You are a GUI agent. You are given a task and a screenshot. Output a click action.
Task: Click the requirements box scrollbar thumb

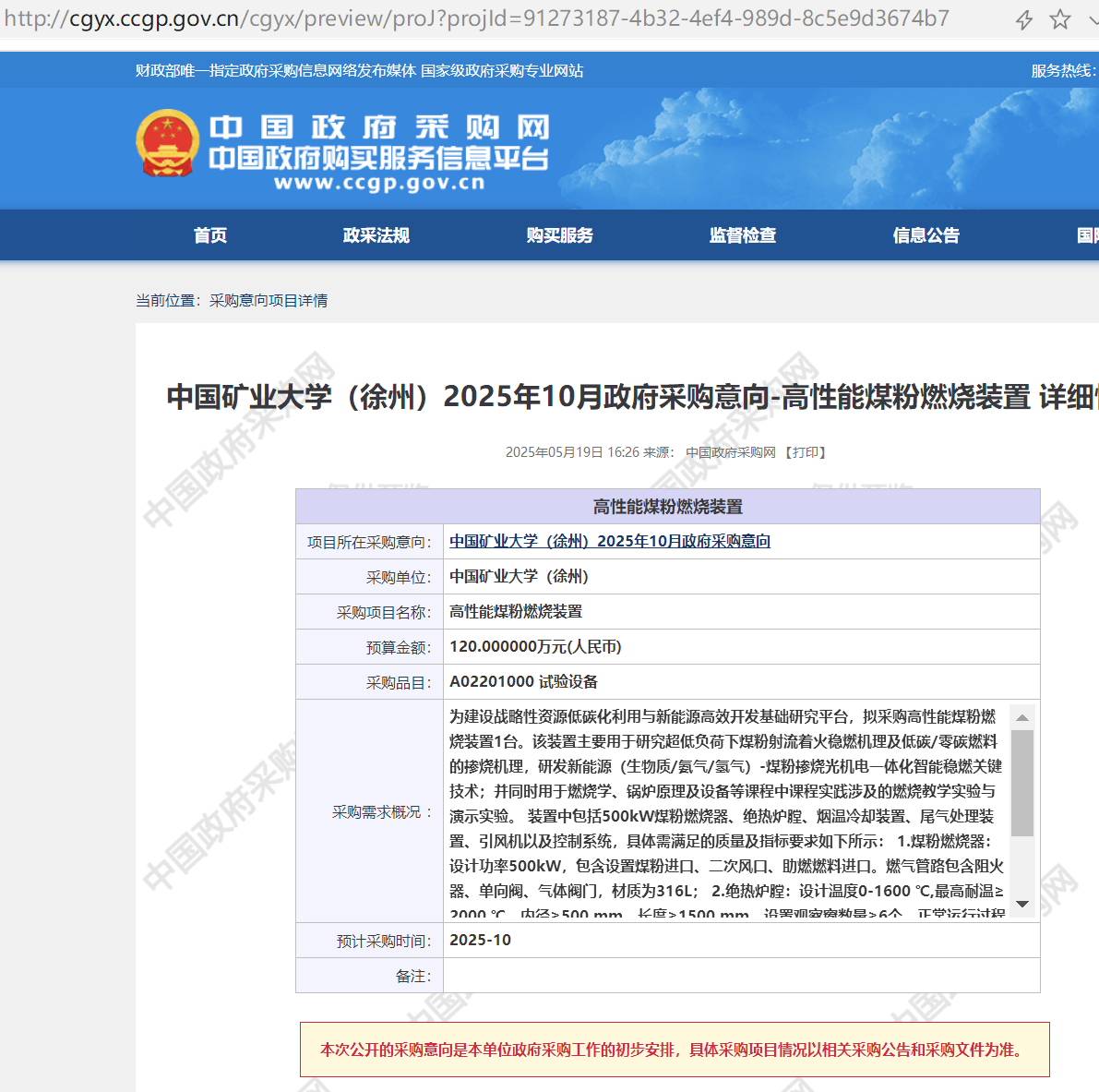pos(1022,783)
